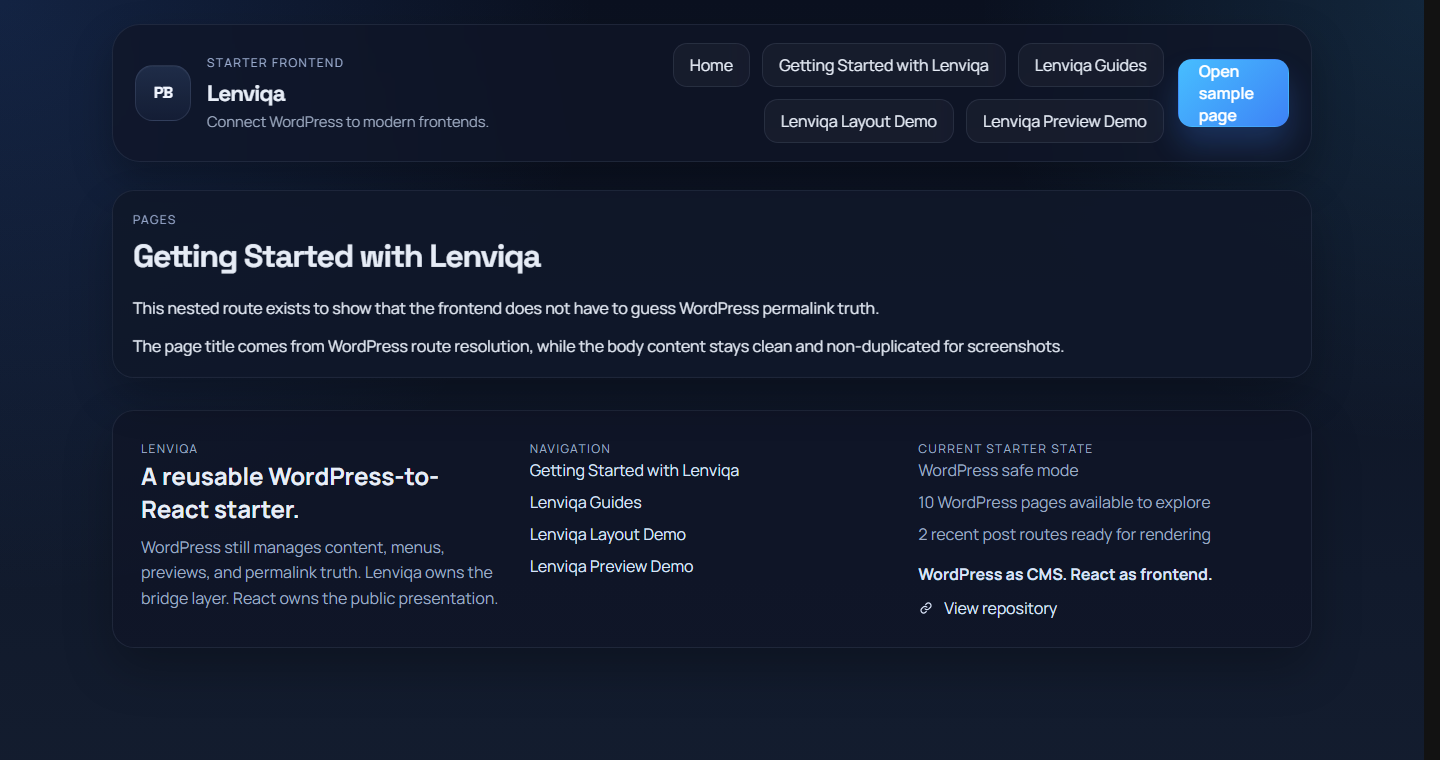Click the LENVIQA footer label
This screenshot has width=1440, height=760.
pos(169,449)
